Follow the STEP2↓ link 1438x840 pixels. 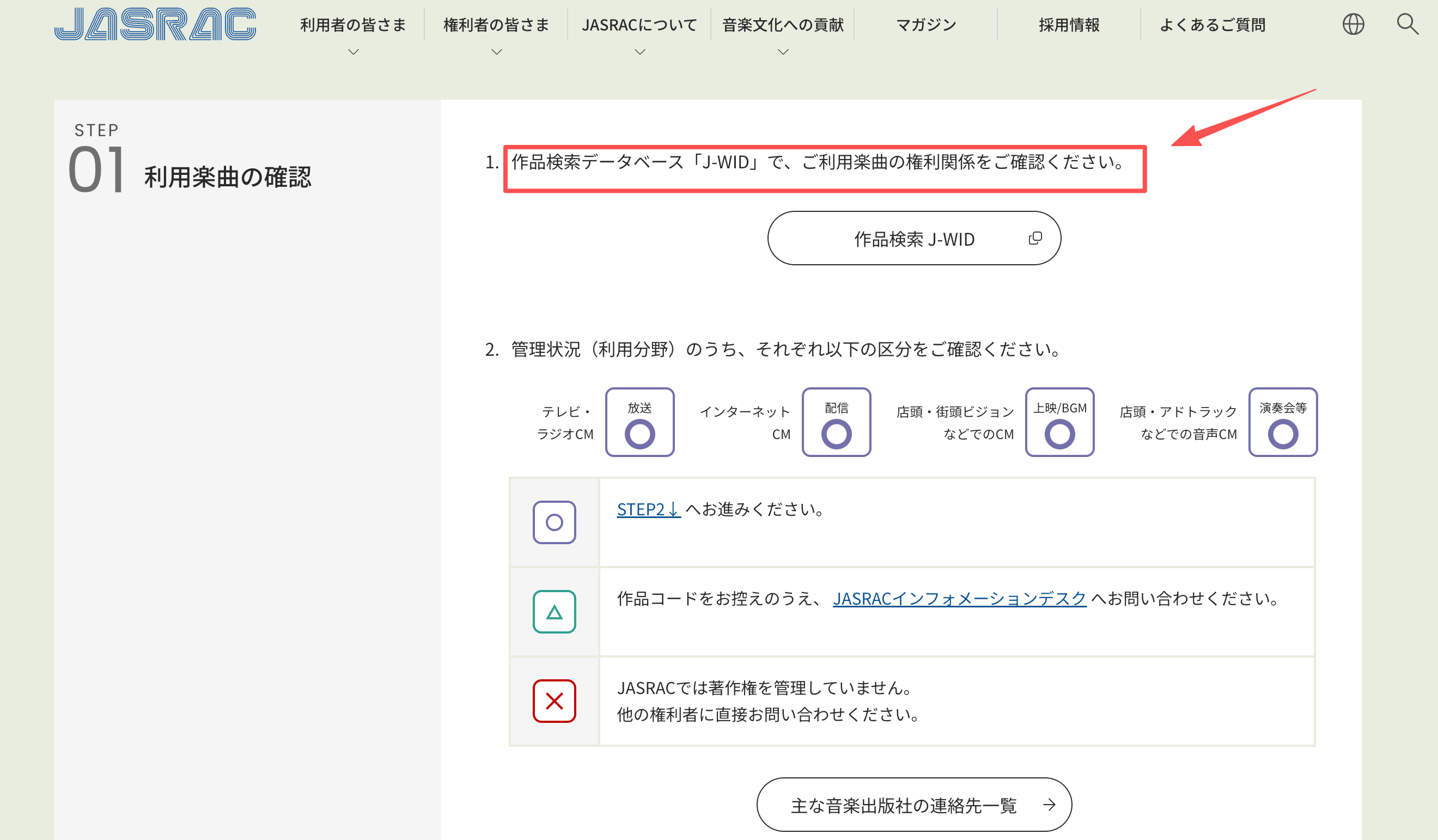(x=649, y=509)
